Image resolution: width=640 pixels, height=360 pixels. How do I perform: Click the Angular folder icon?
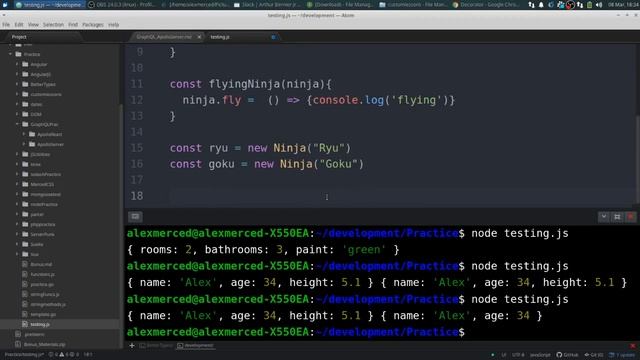[x=25, y=64]
